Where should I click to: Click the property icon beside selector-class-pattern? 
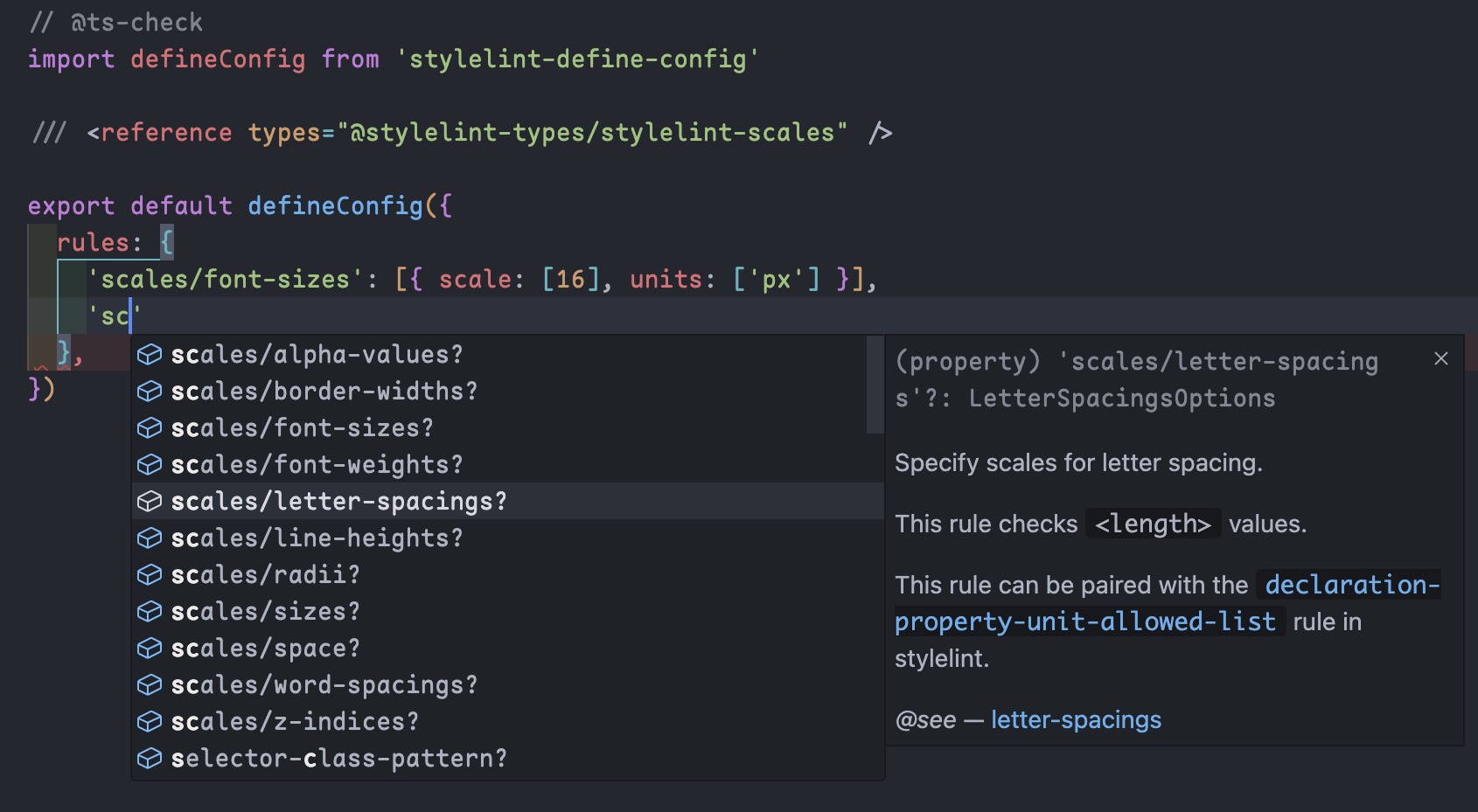coord(150,758)
